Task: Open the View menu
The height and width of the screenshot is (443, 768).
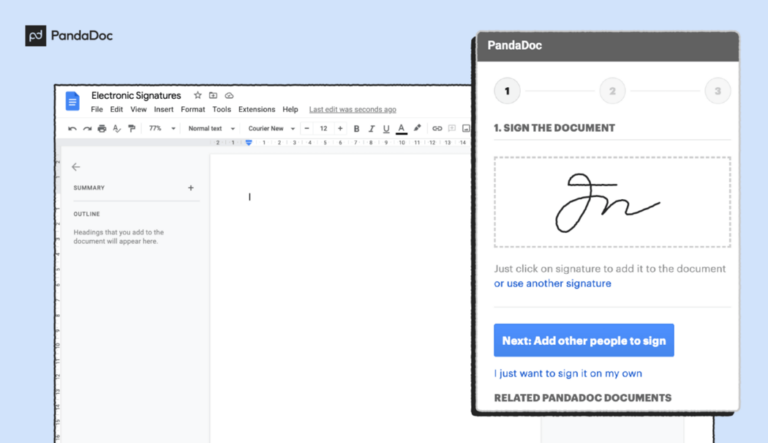Action: (x=138, y=109)
